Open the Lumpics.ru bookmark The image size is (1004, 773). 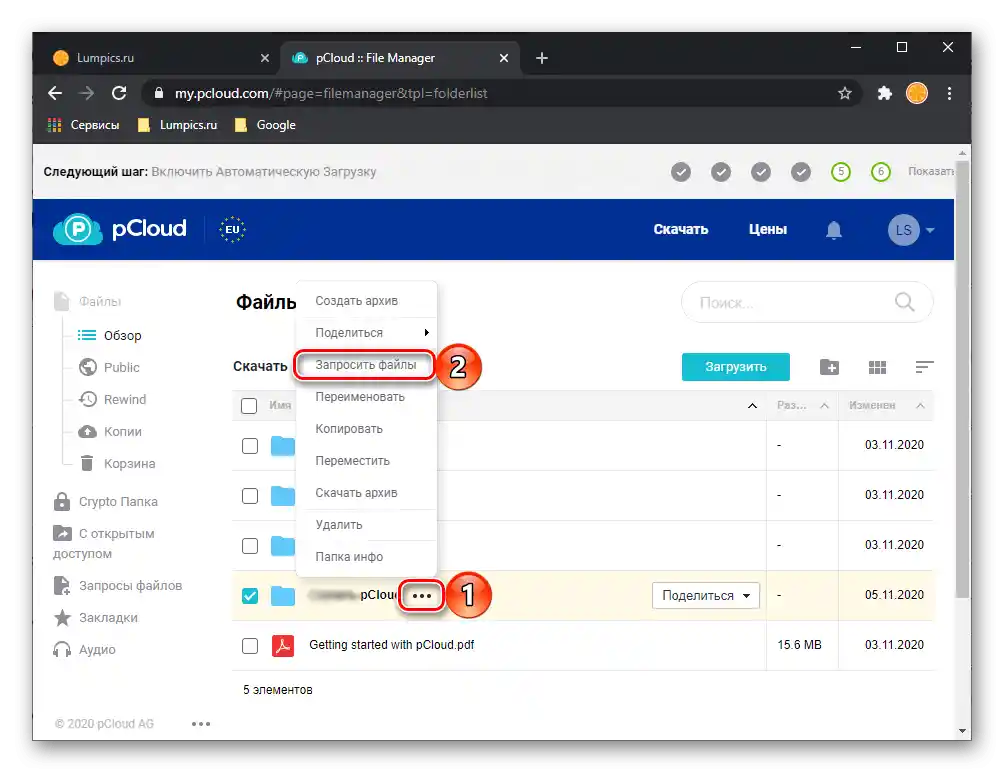click(x=177, y=125)
